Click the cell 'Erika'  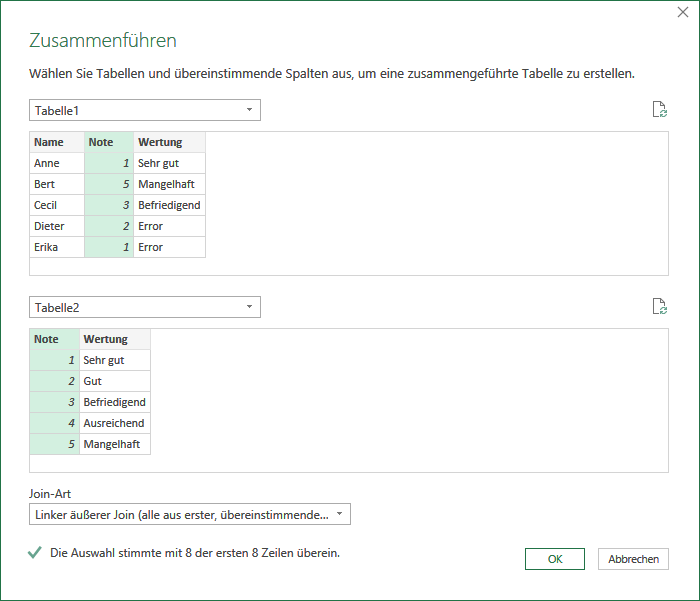(x=57, y=247)
